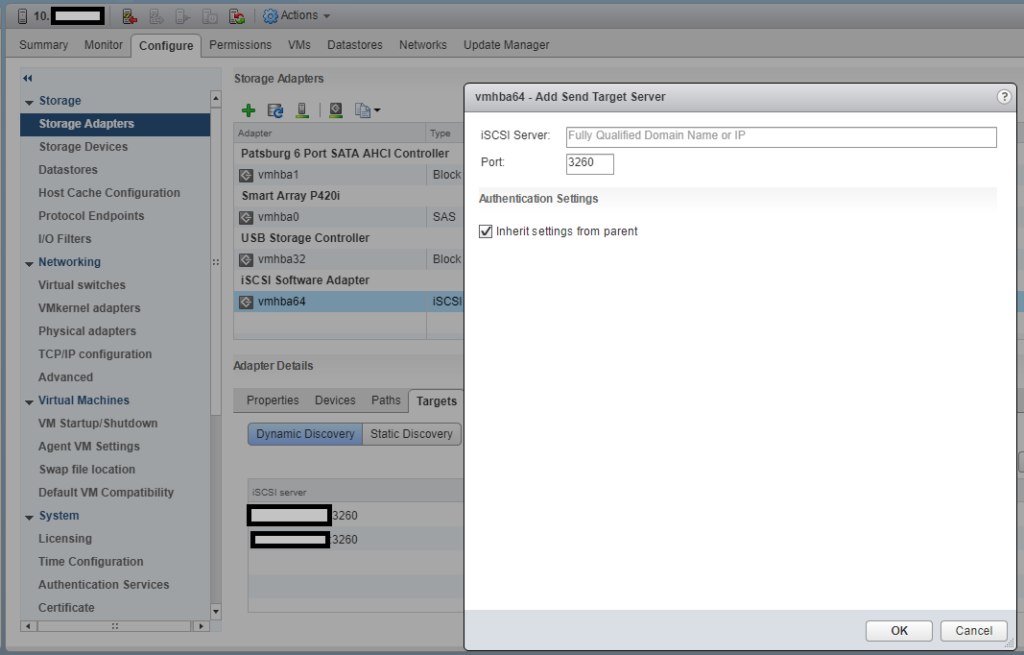Click the sidebar scrollbar down arrow
The width and height of the screenshot is (1024, 655).
pos(215,611)
